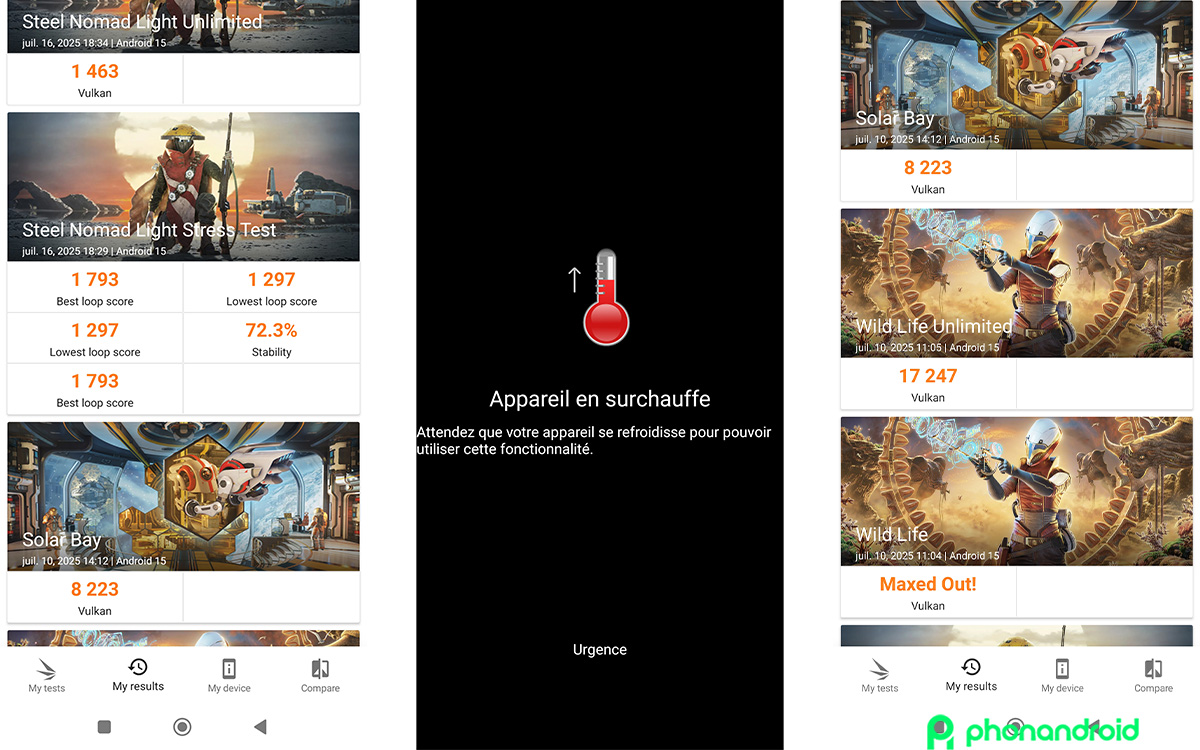The image size is (1200, 750).
Task: Tap Android home circle in left screenshot
Action: coord(182,727)
